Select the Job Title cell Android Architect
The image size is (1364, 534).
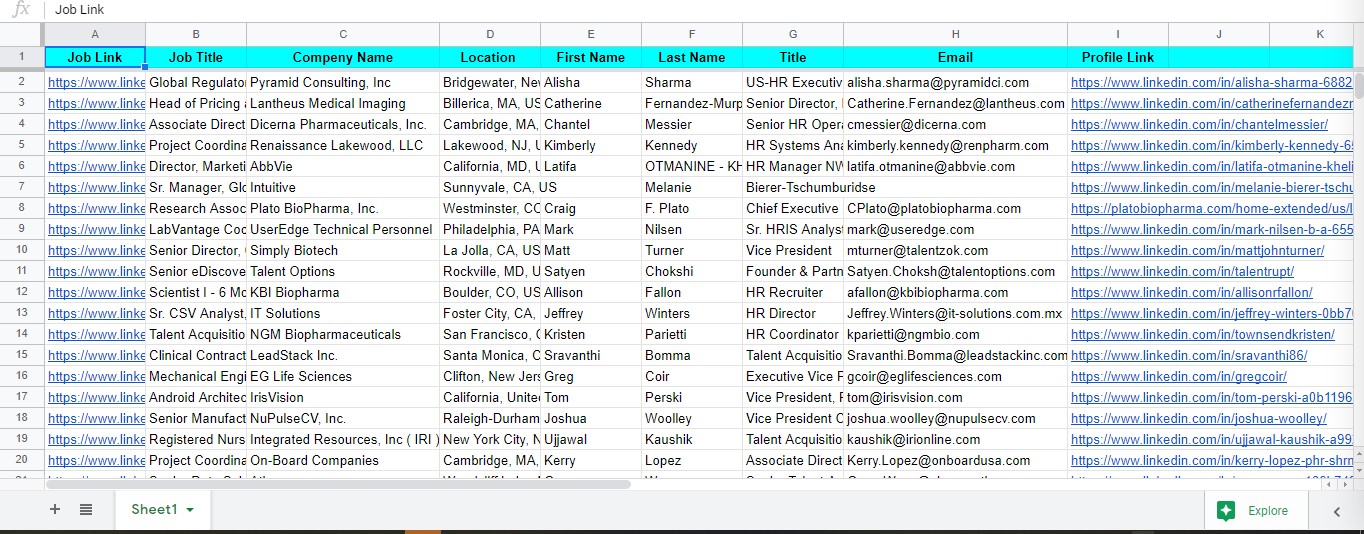click(196, 397)
